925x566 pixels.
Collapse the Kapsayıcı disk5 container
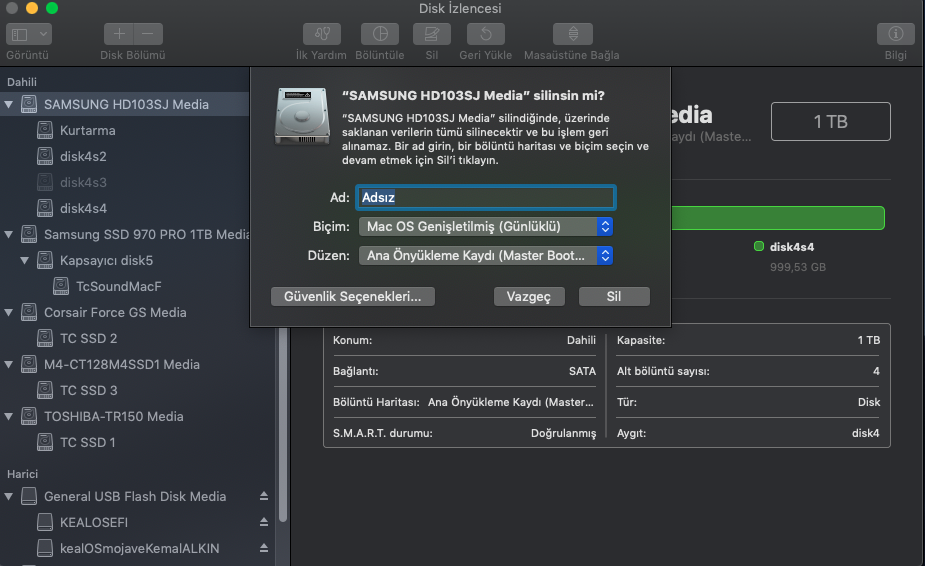point(25,260)
